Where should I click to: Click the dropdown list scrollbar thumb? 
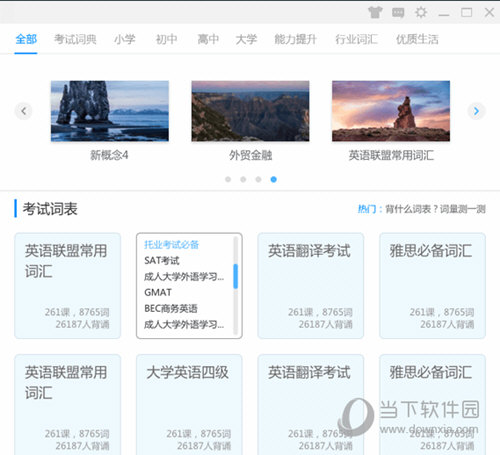[236, 276]
